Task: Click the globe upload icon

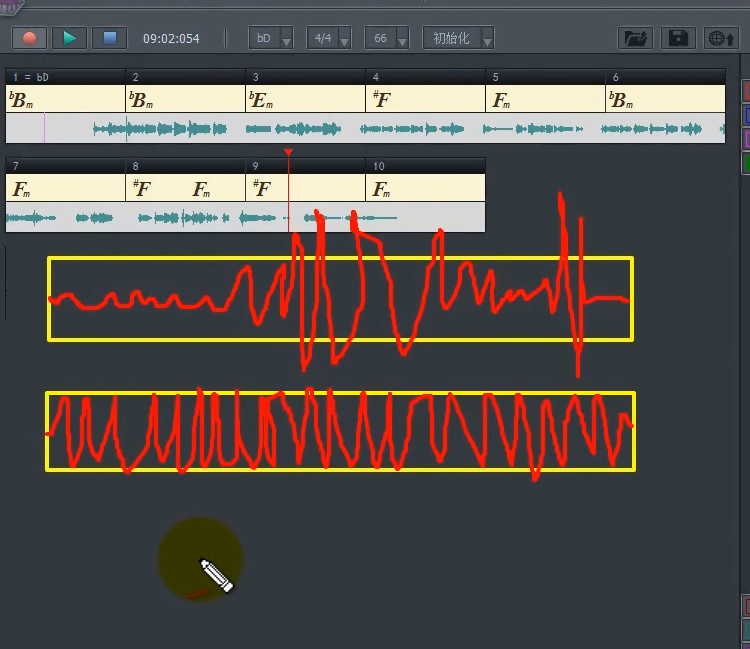Action: (x=721, y=38)
